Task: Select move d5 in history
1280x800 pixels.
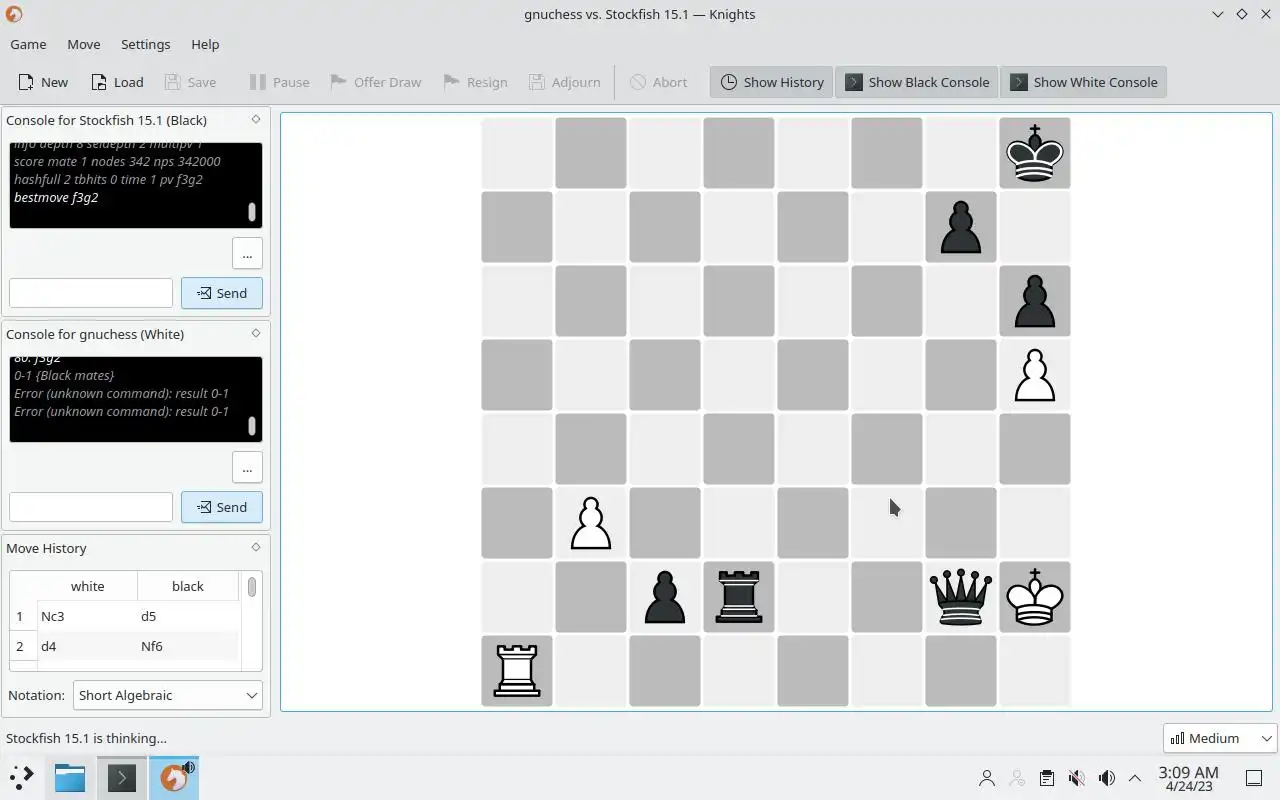Action: click(188, 616)
